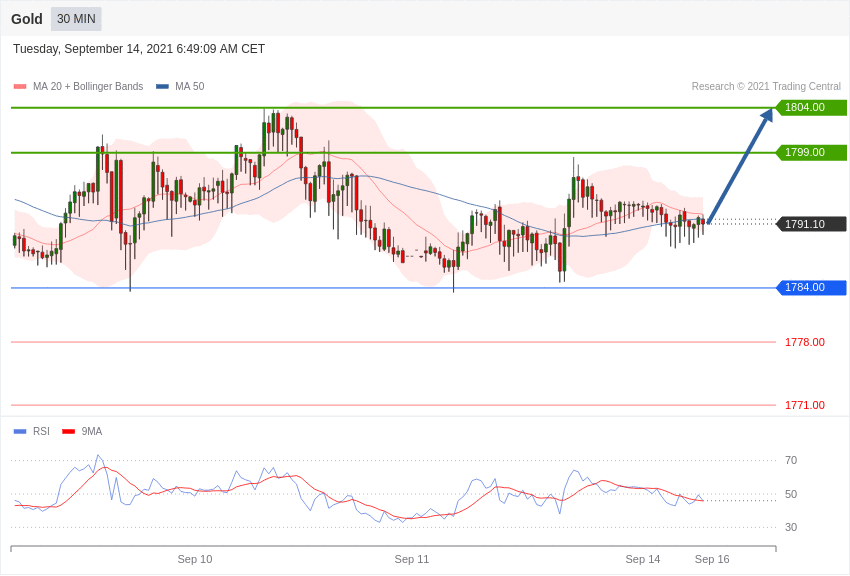Click the Sep 11 date axis label
The width and height of the screenshot is (850, 576).
click(x=411, y=559)
